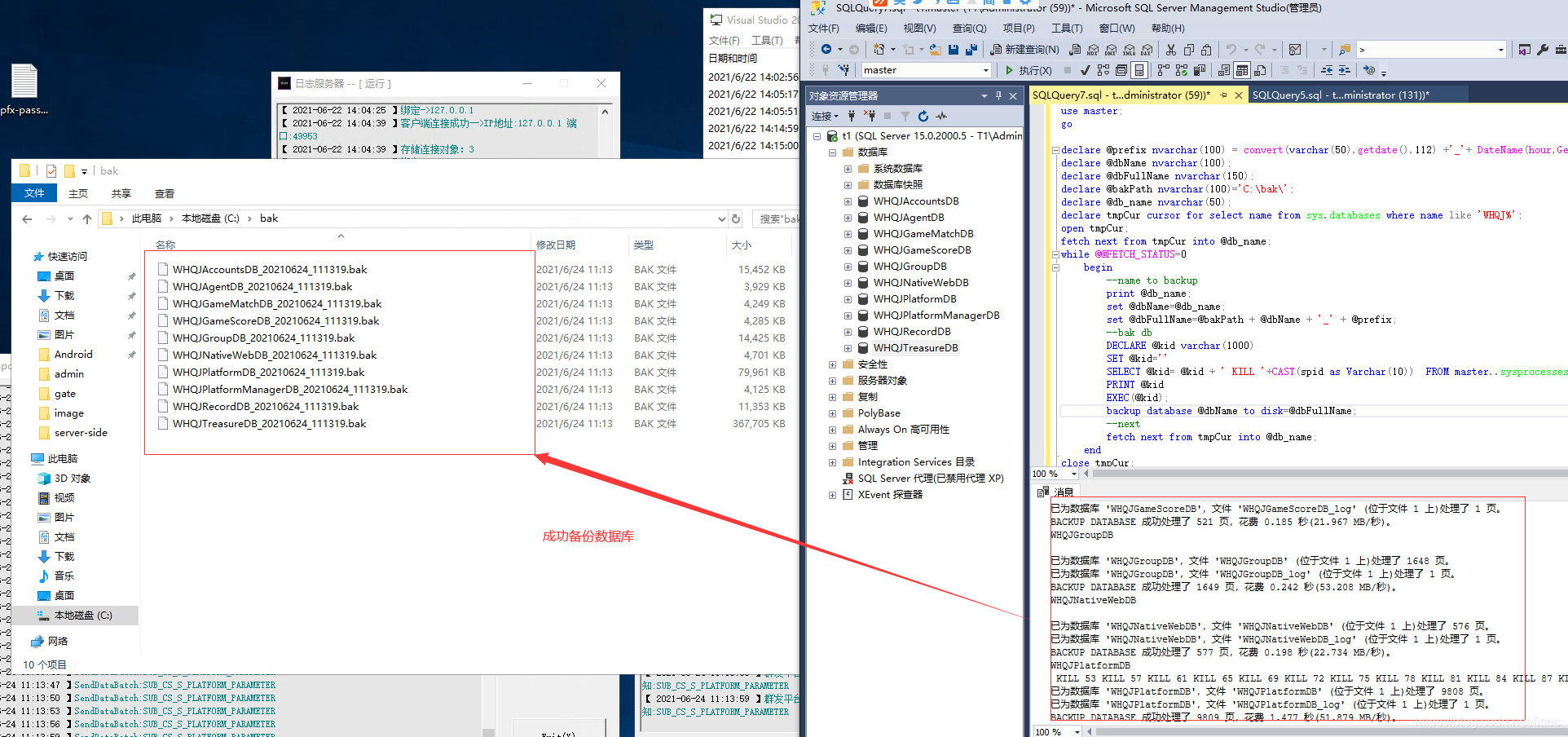Click the Navigate Backward arrow in SSMS
Image resolution: width=1568 pixels, height=737 pixels.
[x=826, y=50]
